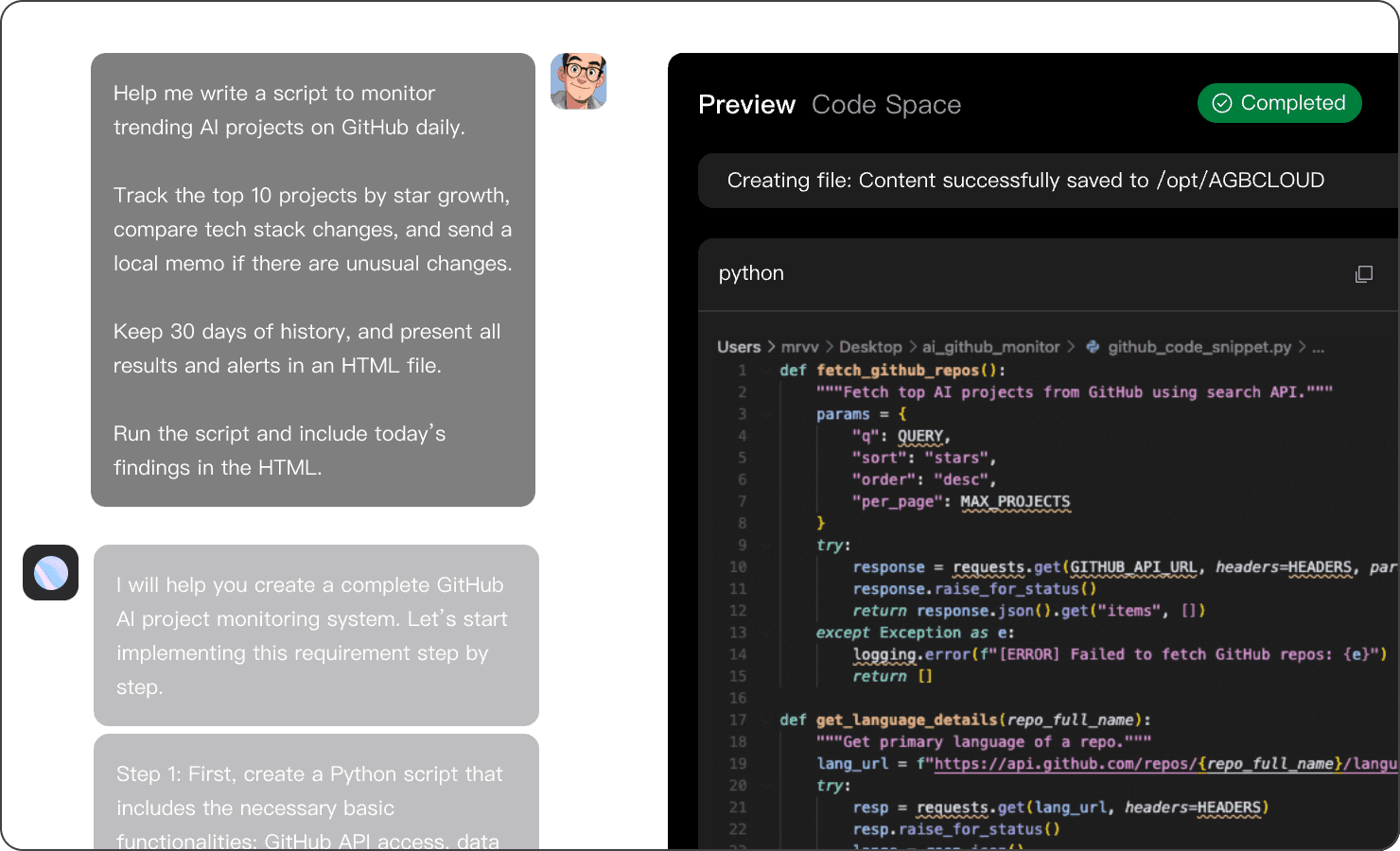This screenshot has height=851, width=1400.
Task: Collapse the fetch_github_repos fold arrow
Action: (x=766, y=370)
